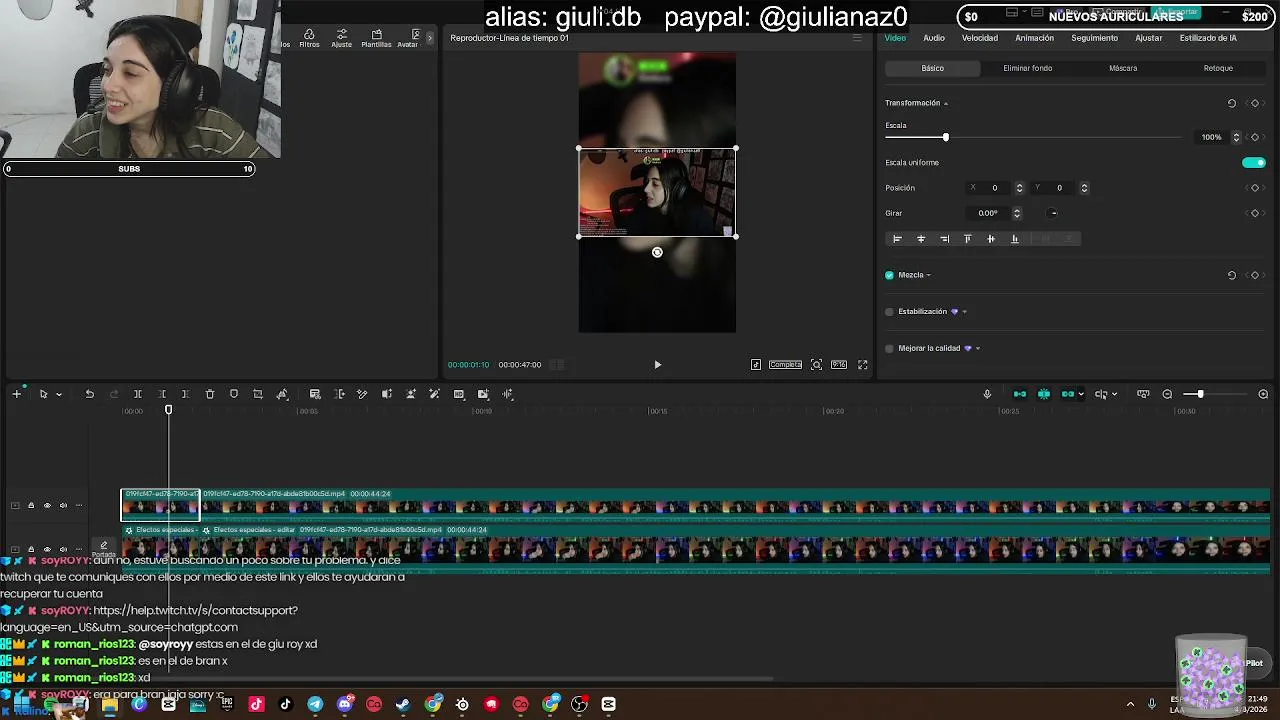This screenshot has width=1280, height=720.
Task: Reset the Transformación settings
Action: (x=1232, y=103)
